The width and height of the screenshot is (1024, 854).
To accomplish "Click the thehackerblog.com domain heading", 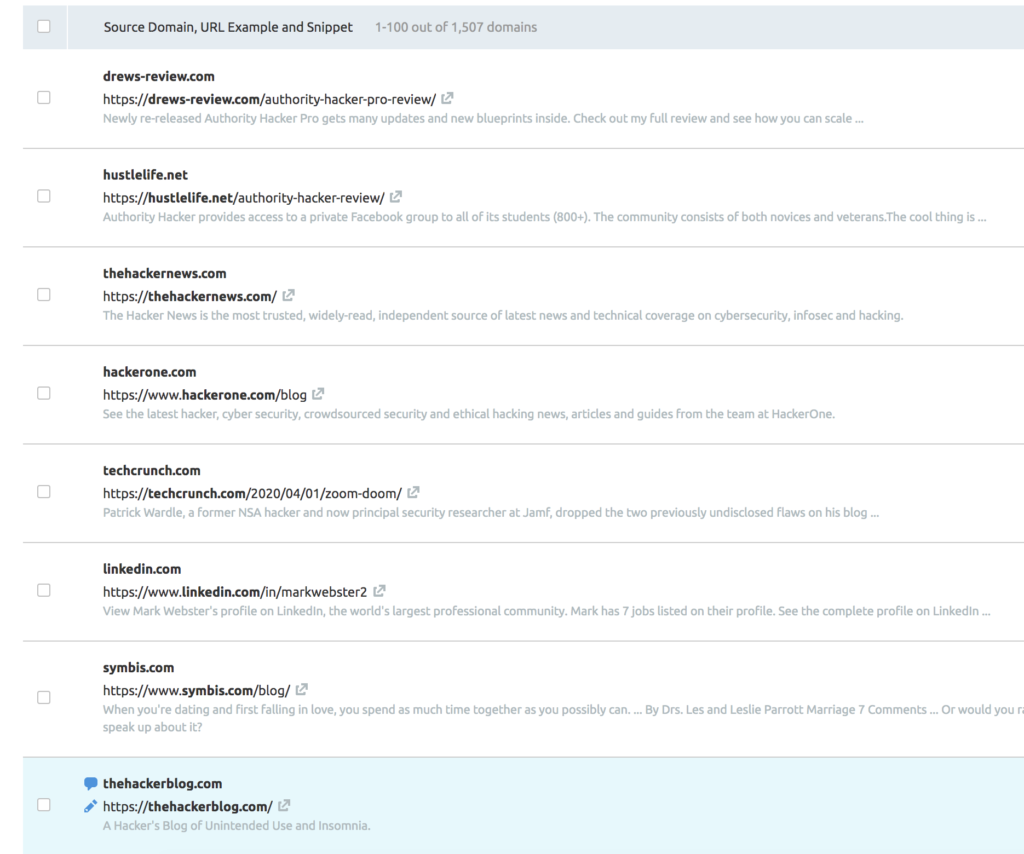I will [163, 783].
